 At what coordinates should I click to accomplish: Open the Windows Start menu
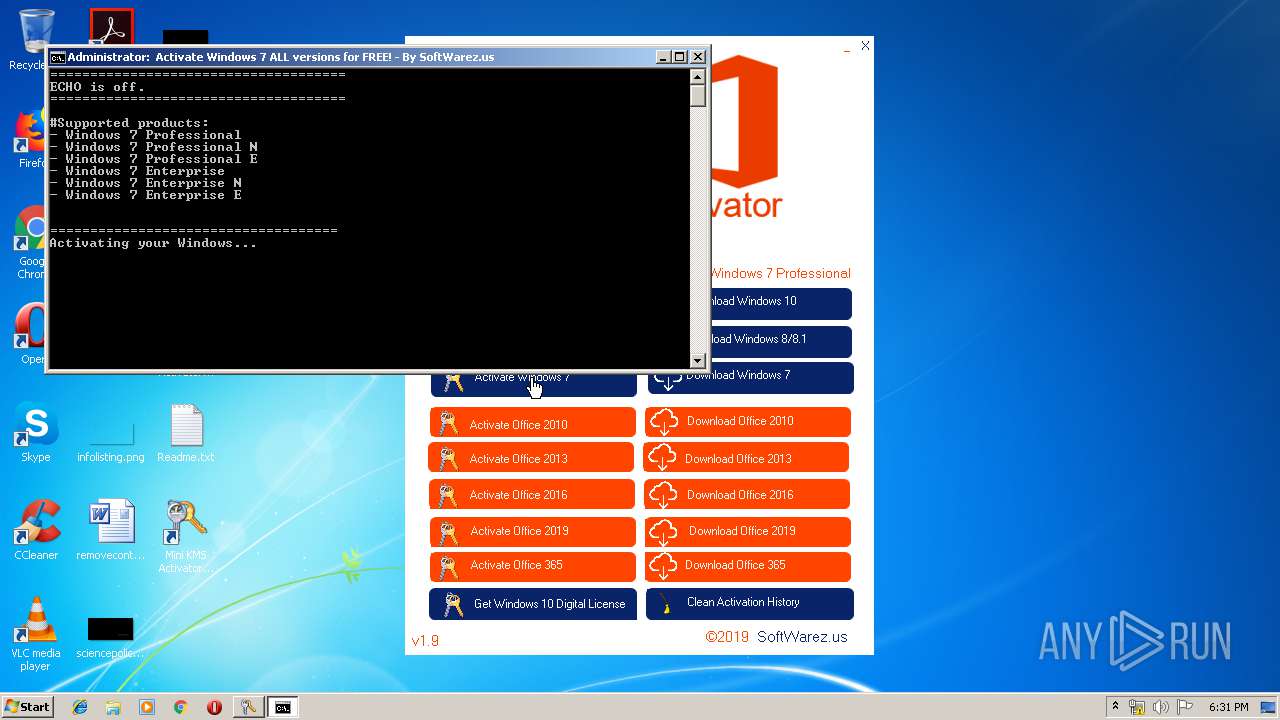click(x=28, y=706)
